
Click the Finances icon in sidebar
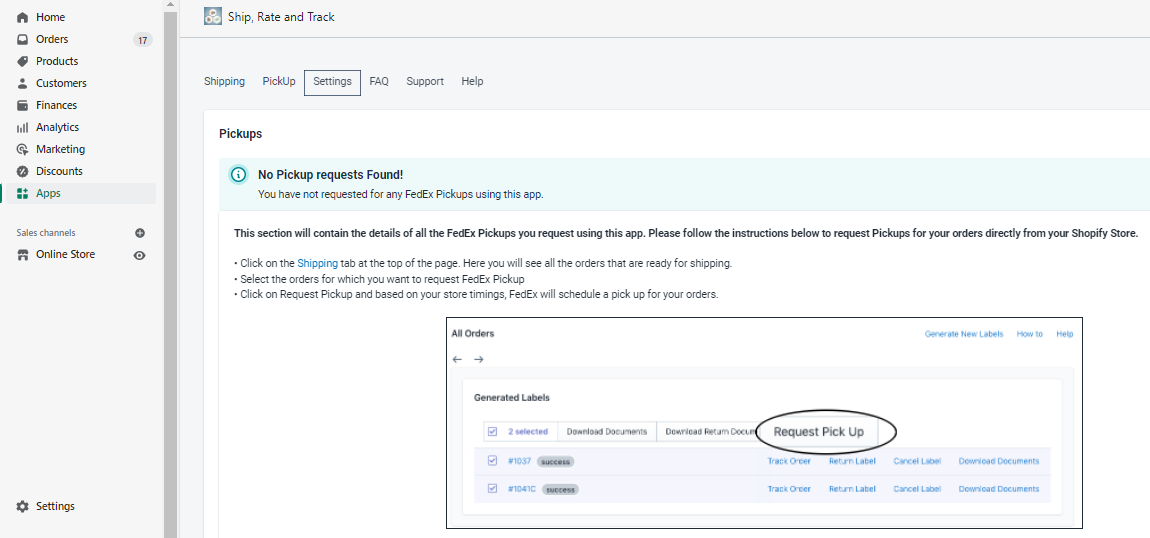pyautogui.click(x=22, y=105)
